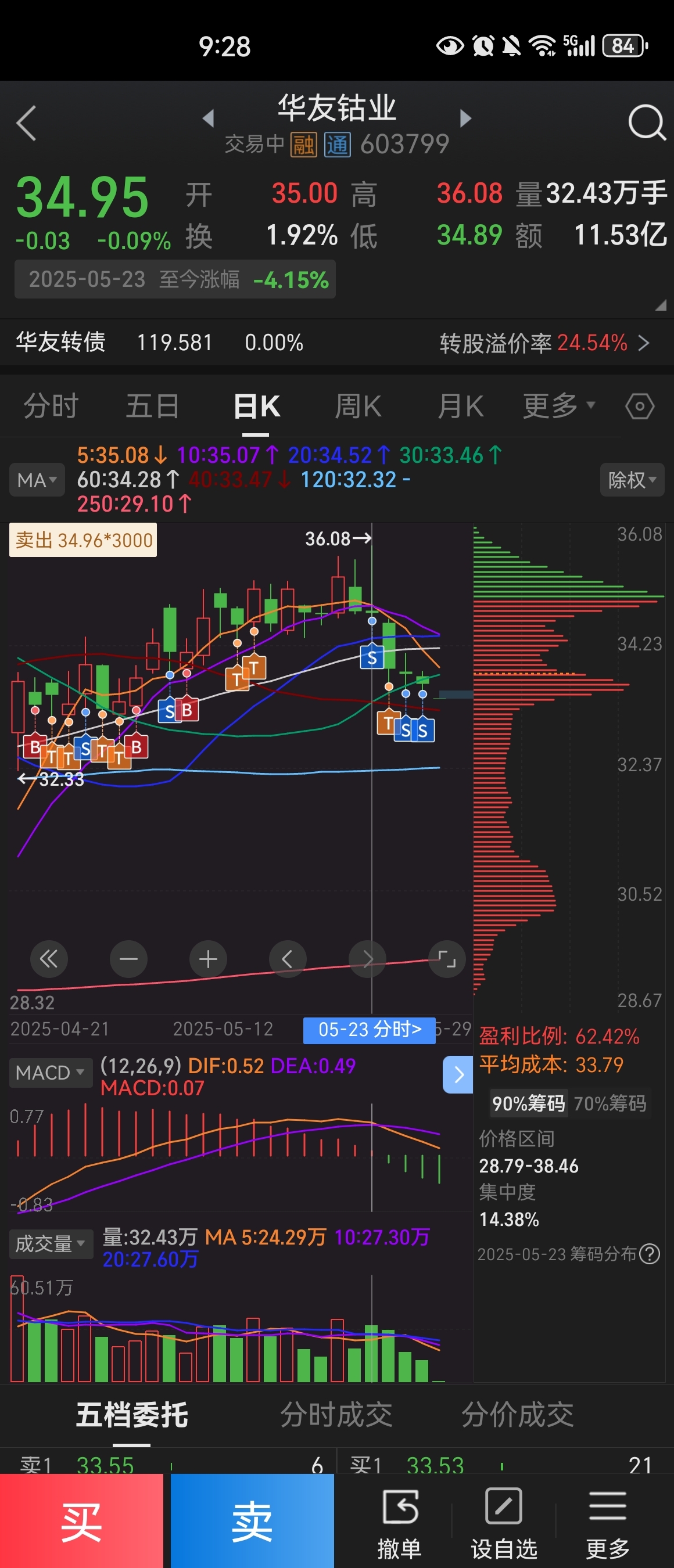Open fullscreen chart view icon
Screen dimensions: 674x1568
point(447,959)
